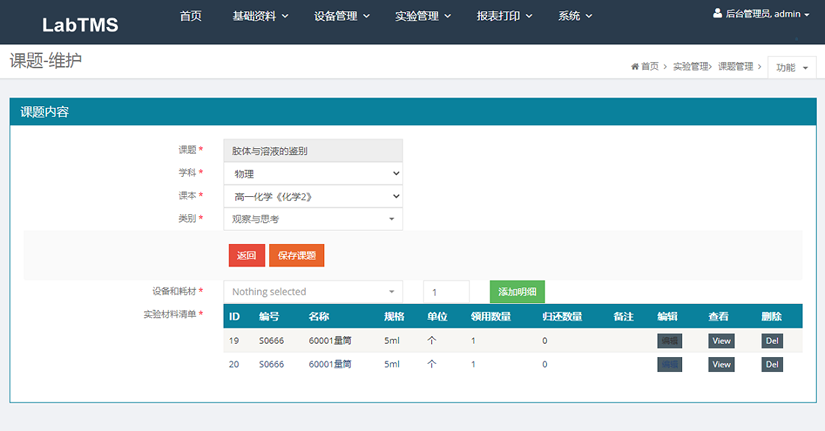
Task: Click the admin user profile icon
Action: pyautogui.click(x=717, y=14)
